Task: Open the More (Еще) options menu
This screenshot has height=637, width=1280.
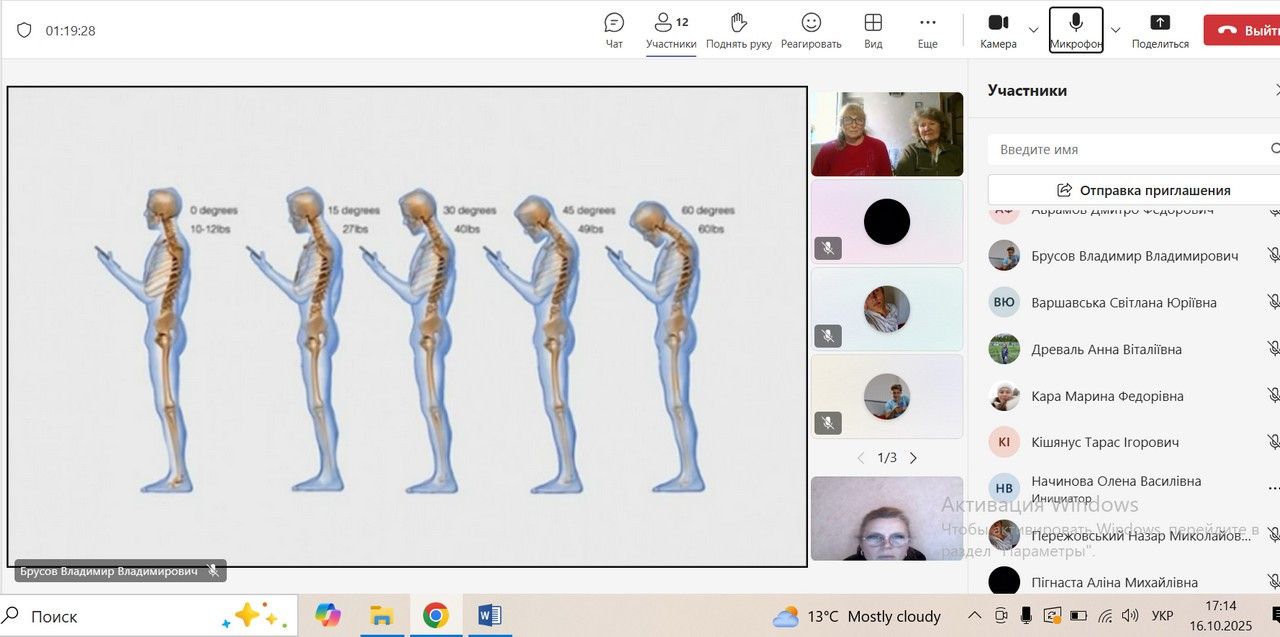Action: coord(927,30)
